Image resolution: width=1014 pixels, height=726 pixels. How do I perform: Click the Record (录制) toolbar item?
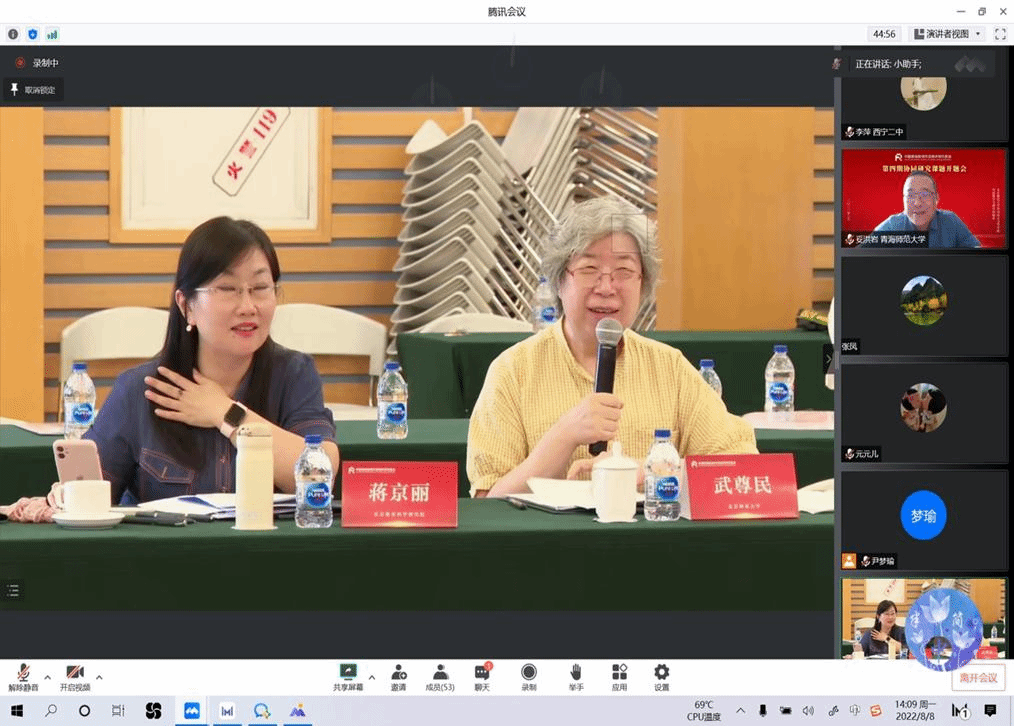(529, 677)
